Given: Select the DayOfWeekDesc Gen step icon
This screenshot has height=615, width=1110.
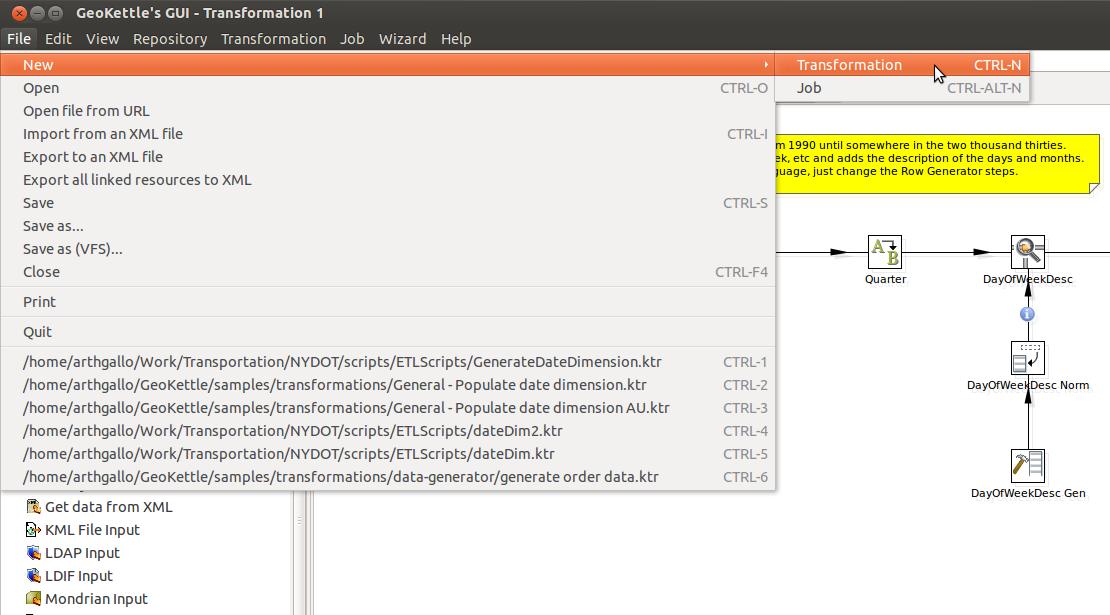Looking at the screenshot, I should coord(1028,466).
